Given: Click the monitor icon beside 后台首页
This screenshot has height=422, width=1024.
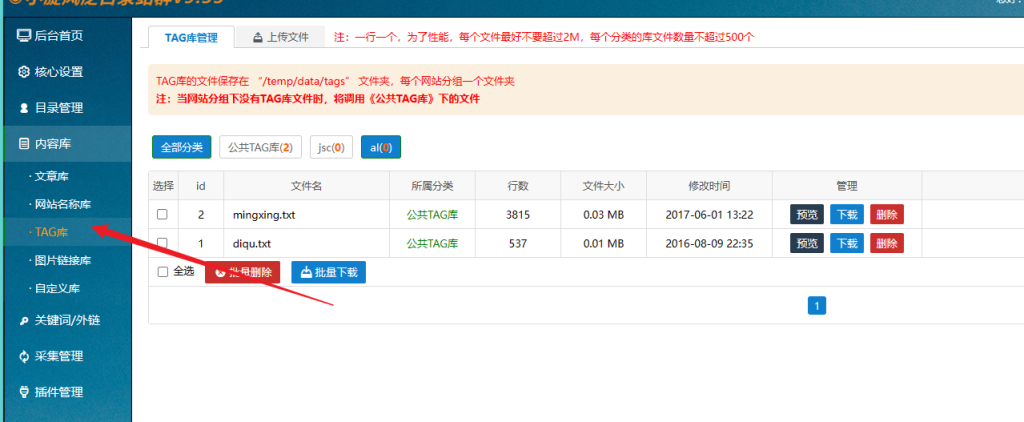Looking at the screenshot, I should point(24,36).
